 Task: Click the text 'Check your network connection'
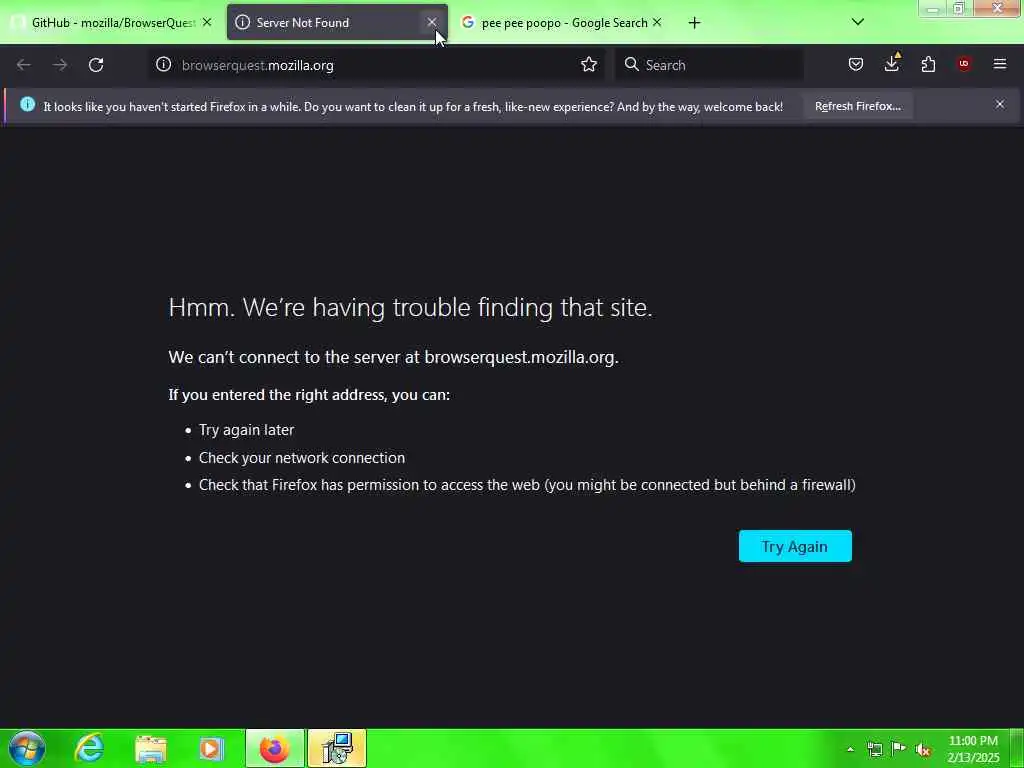click(x=302, y=458)
